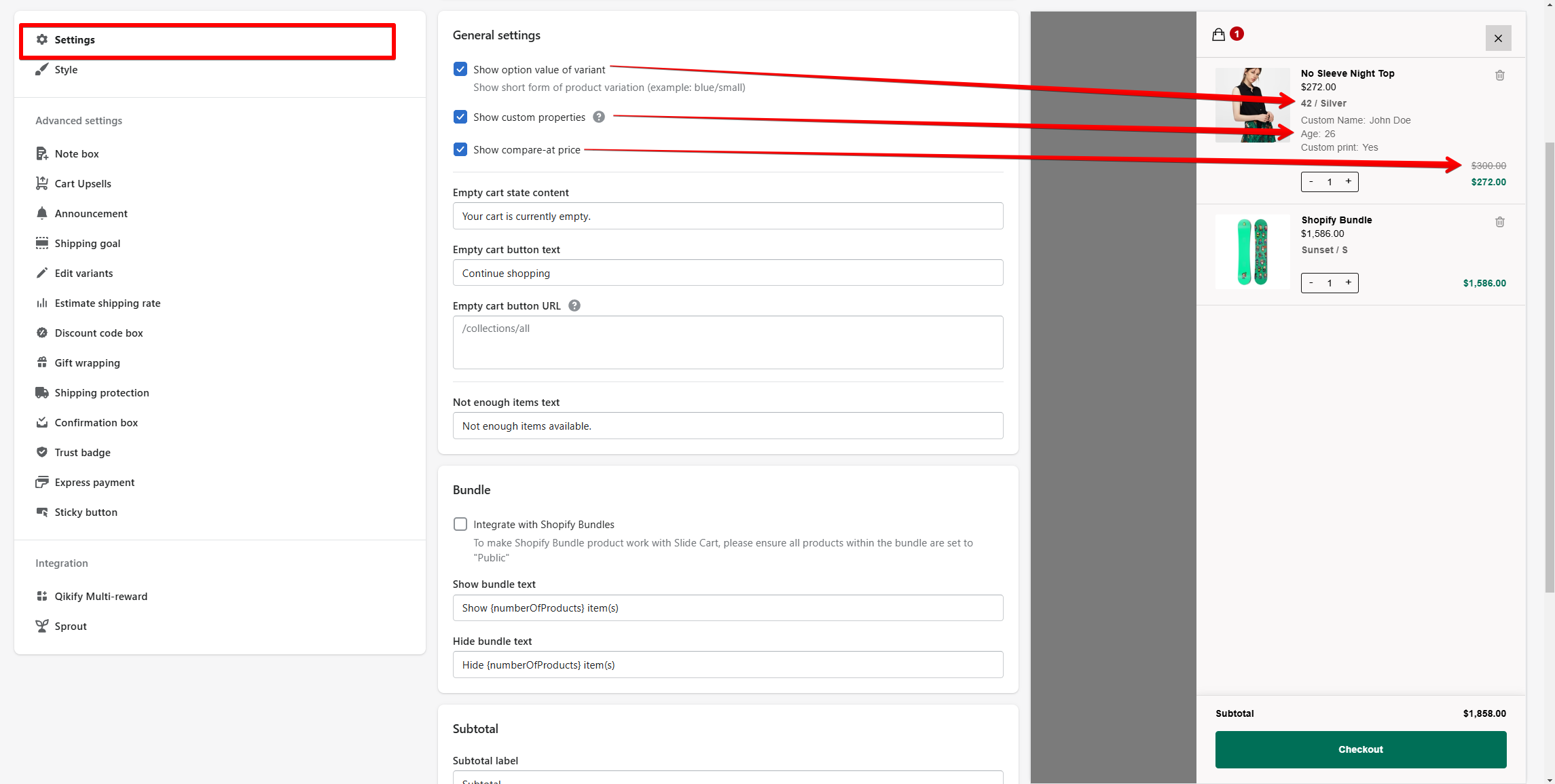Click the Not enough items text field
1555x784 pixels.
(728, 426)
